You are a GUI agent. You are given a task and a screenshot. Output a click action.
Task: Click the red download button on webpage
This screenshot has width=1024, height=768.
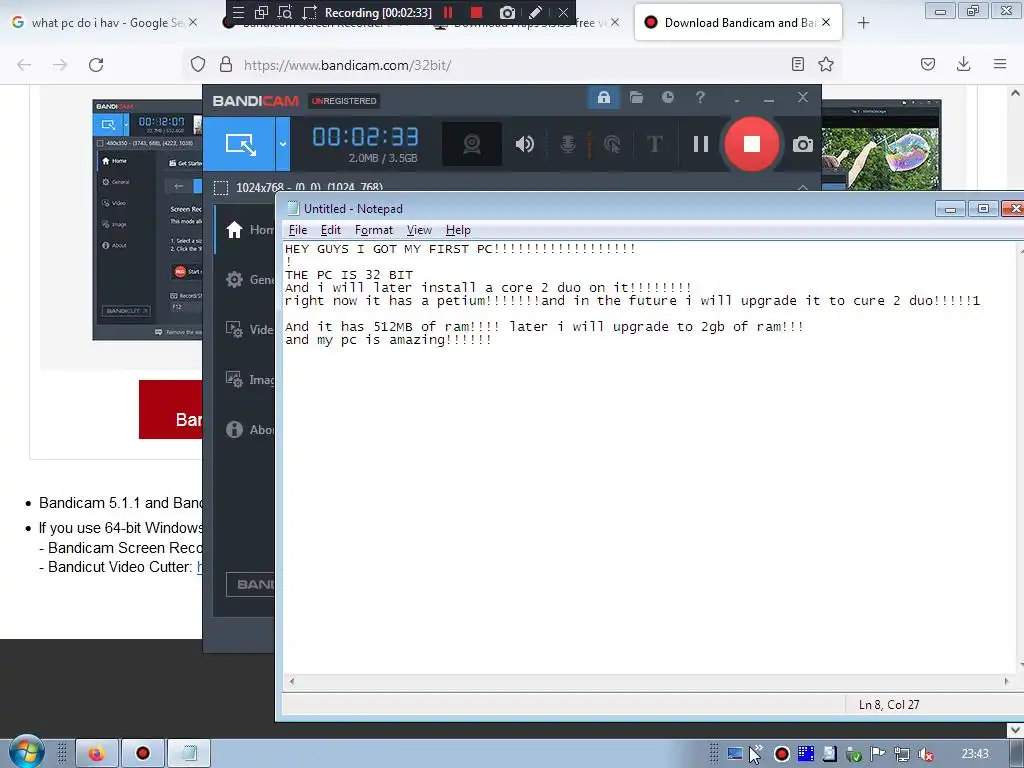pyautogui.click(x=171, y=409)
